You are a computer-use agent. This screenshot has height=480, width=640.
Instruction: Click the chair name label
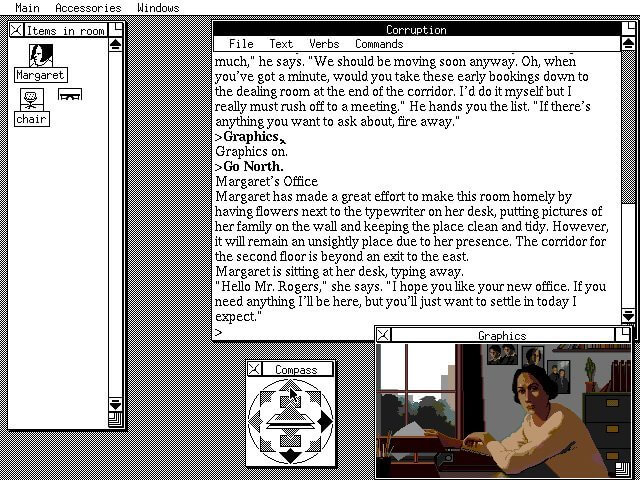click(32, 119)
